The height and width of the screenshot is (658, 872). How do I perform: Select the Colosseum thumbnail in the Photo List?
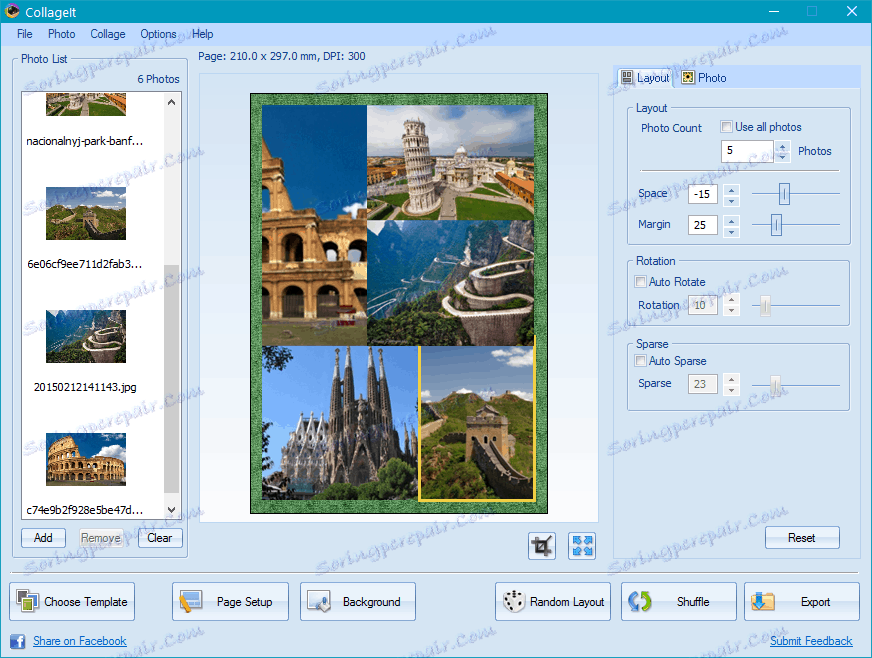click(86, 459)
